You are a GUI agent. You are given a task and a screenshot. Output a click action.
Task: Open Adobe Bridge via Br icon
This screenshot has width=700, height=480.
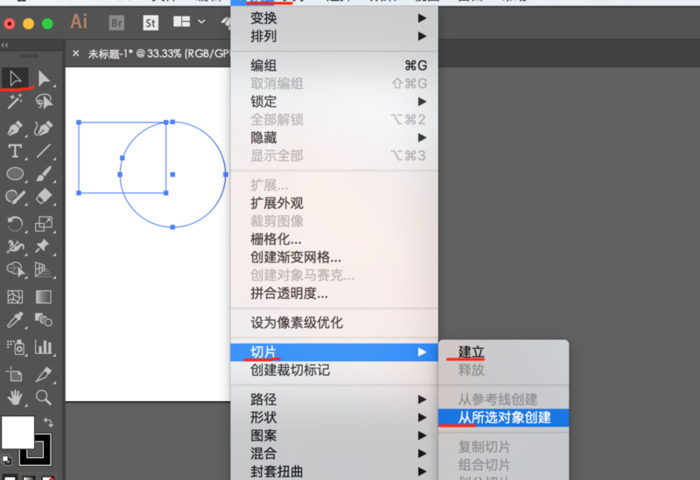pos(116,22)
